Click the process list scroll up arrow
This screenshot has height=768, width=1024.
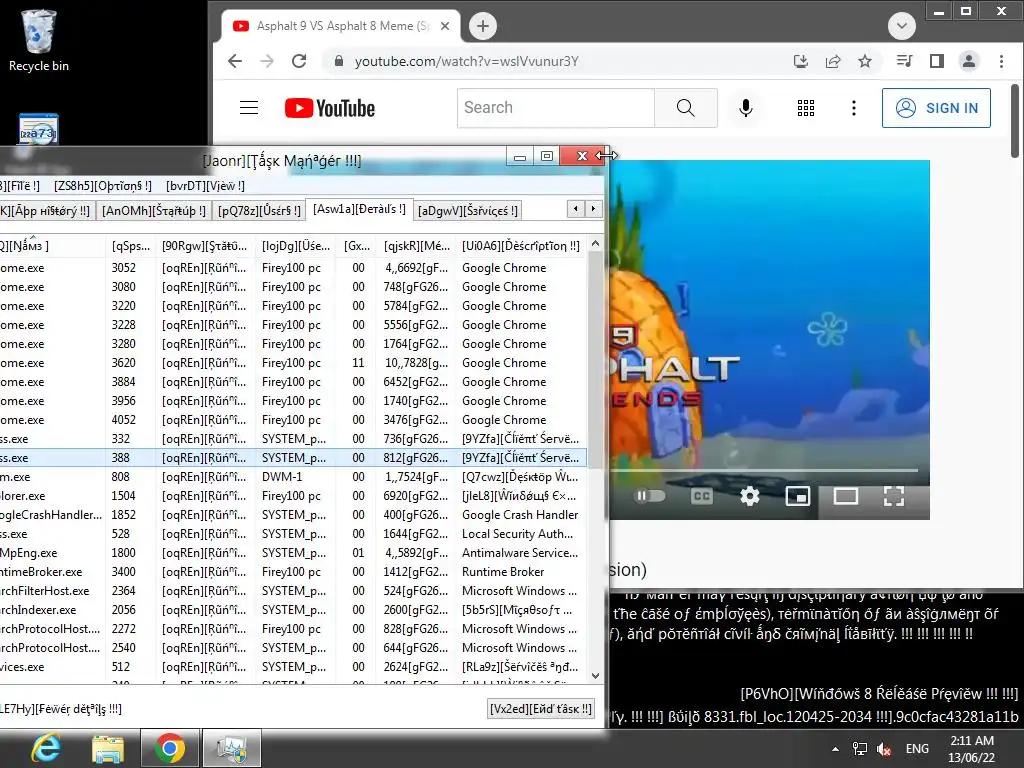tap(595, 244)
